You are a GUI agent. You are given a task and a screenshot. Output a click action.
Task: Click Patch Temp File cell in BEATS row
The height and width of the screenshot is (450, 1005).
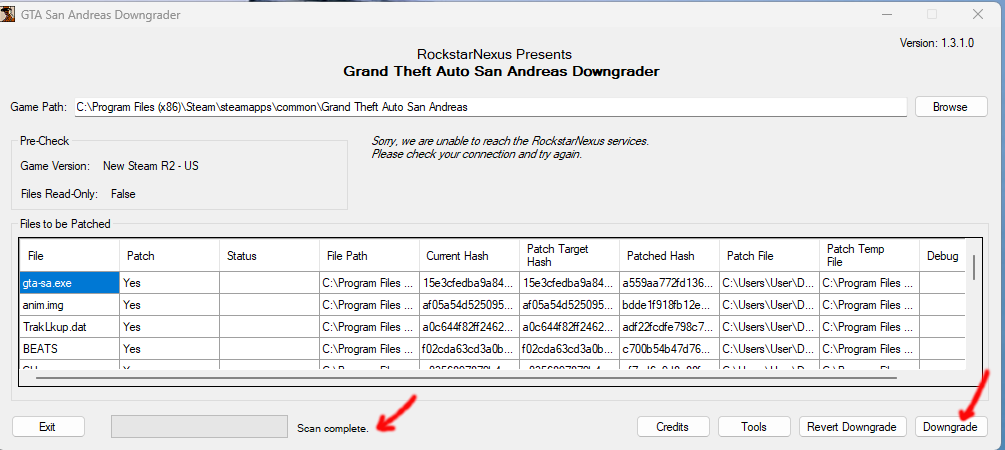pyautogui.click(x=869, y=349)
